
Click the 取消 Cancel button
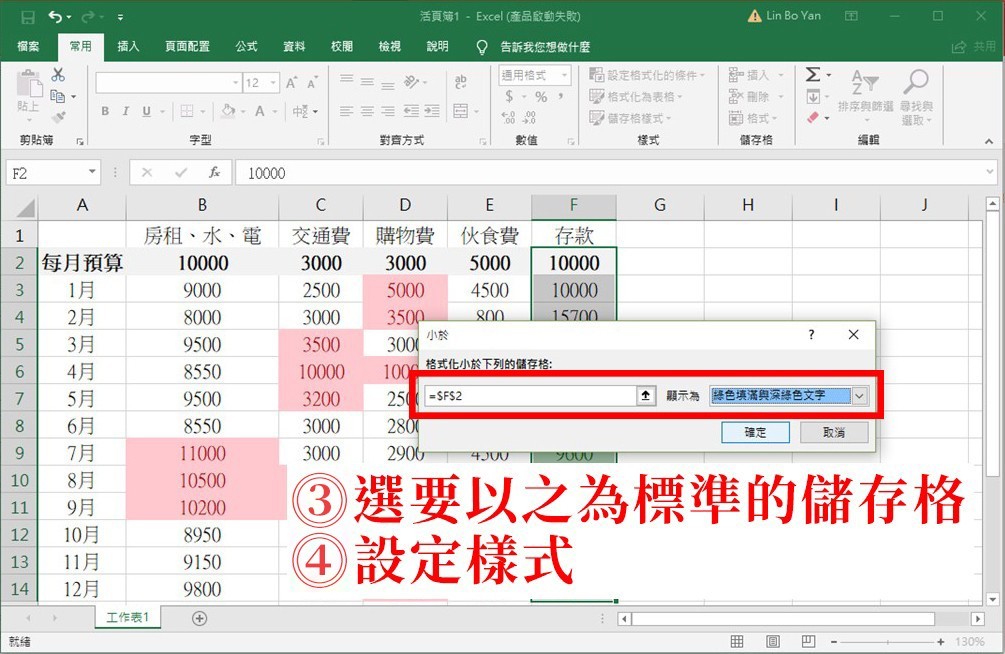[x=834, y=432]
